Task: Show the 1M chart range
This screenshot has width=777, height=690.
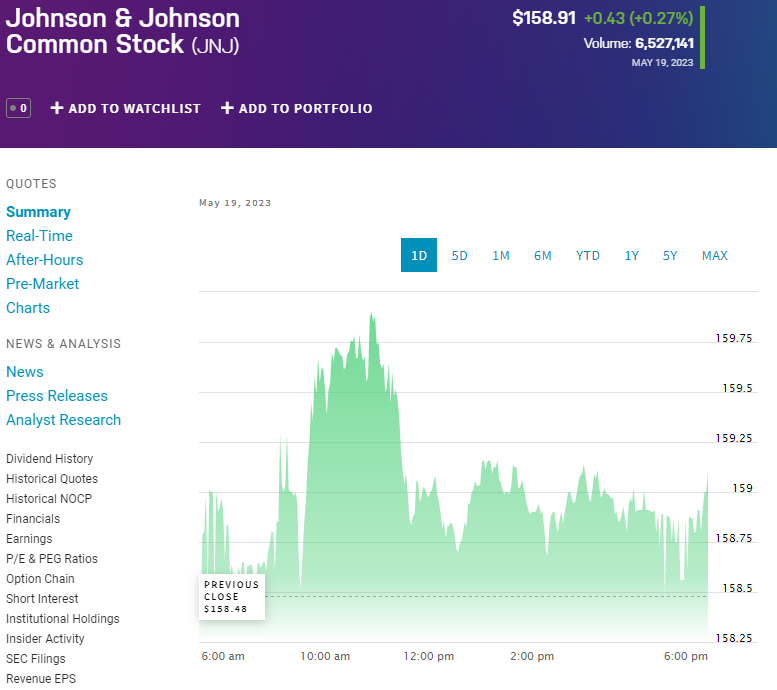Action: coord(501,255)
